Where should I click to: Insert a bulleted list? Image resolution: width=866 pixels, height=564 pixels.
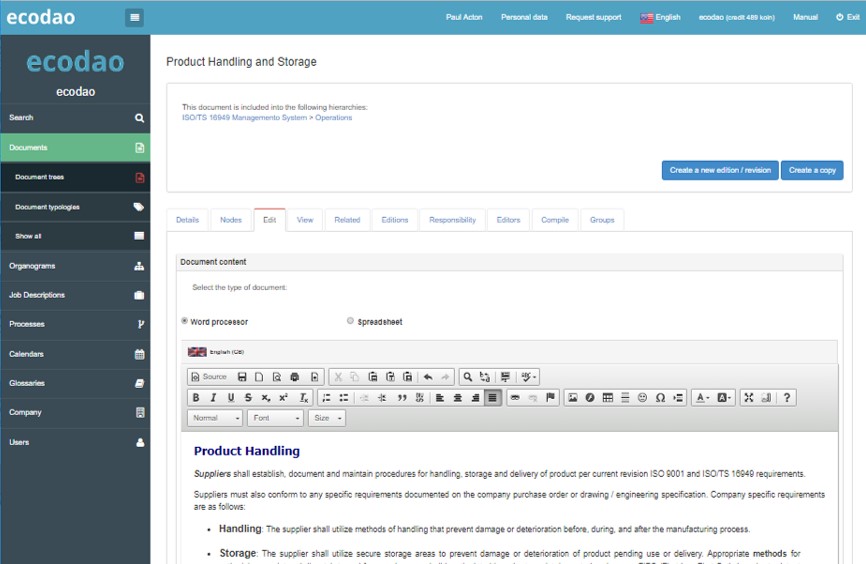tap(344, 398)
